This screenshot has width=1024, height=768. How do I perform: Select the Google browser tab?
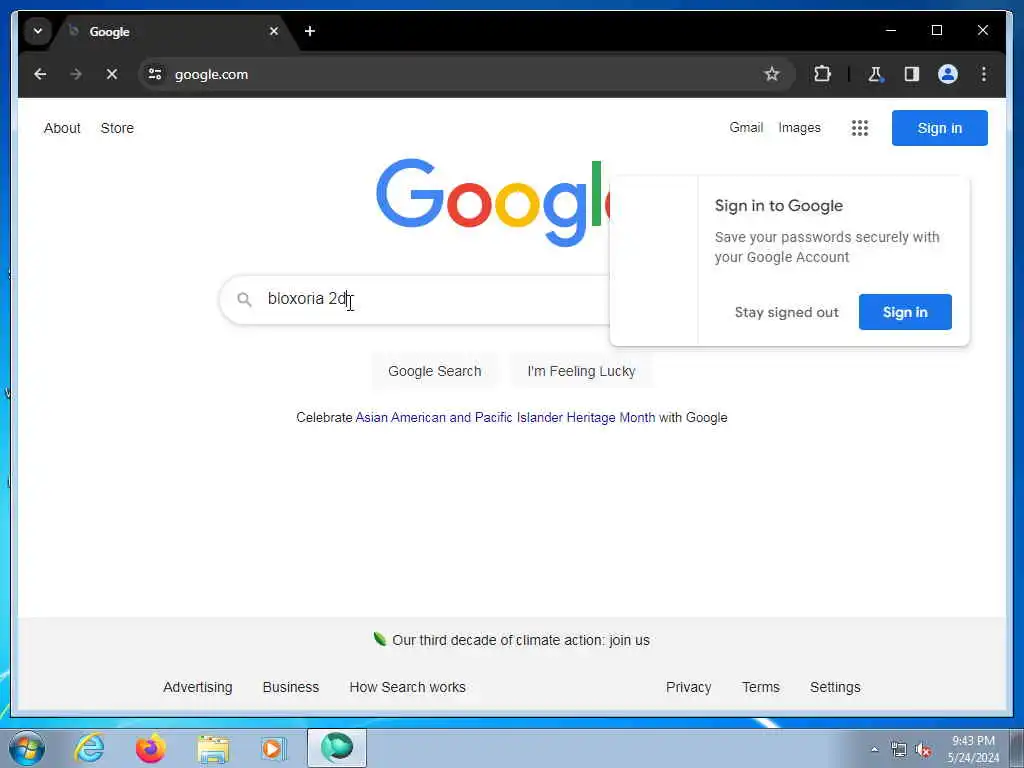point(173,31)
